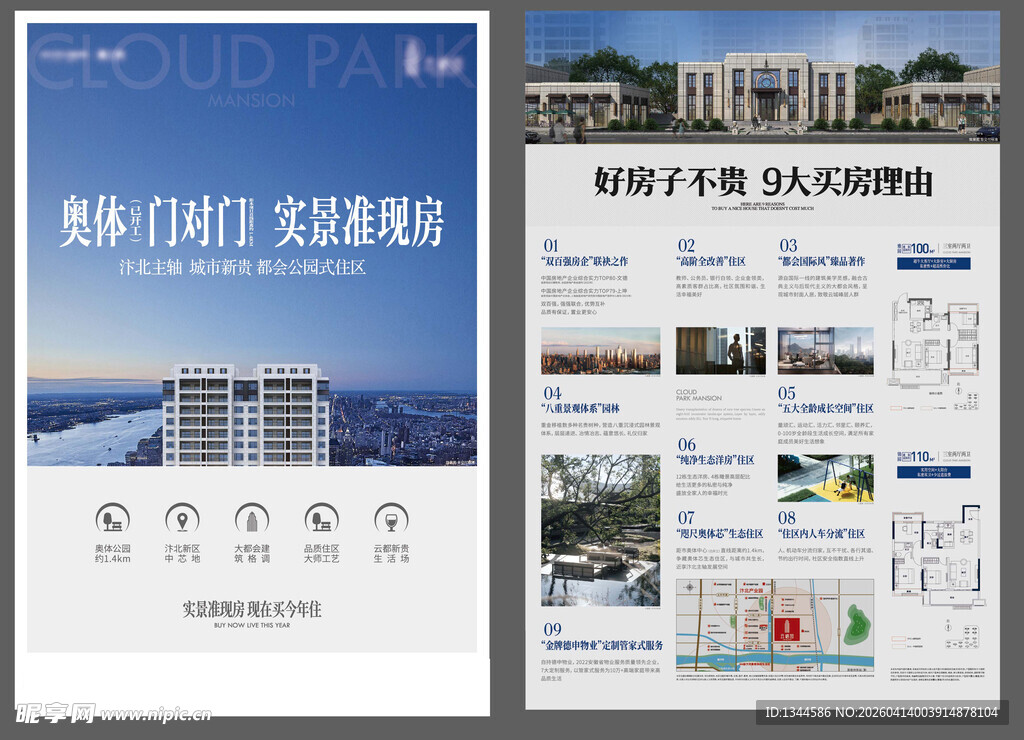
Task: Open the garden courtyard photo beside reason 06
Action: (600, 530)
